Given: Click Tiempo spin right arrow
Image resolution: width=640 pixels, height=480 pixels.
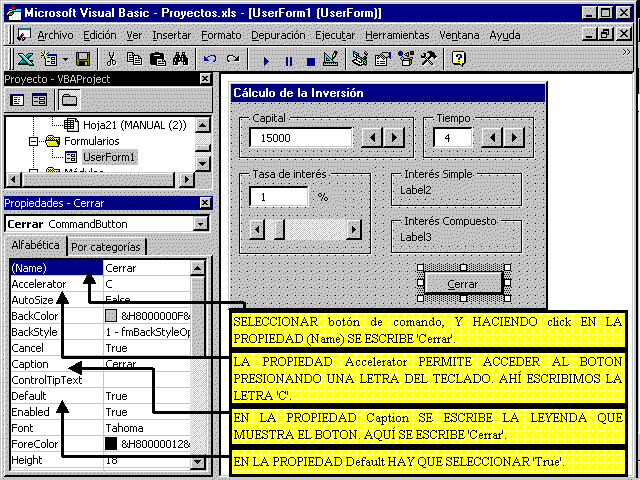Looking at the screenshot, I should [x=514, y=138].
